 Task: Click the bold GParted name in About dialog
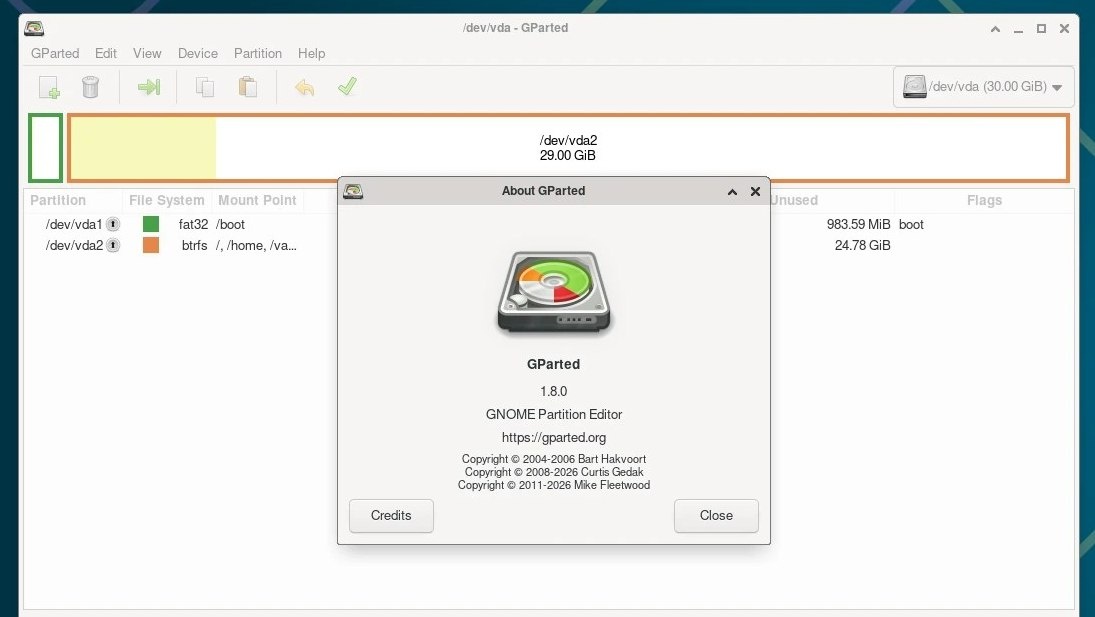point(554,364)
